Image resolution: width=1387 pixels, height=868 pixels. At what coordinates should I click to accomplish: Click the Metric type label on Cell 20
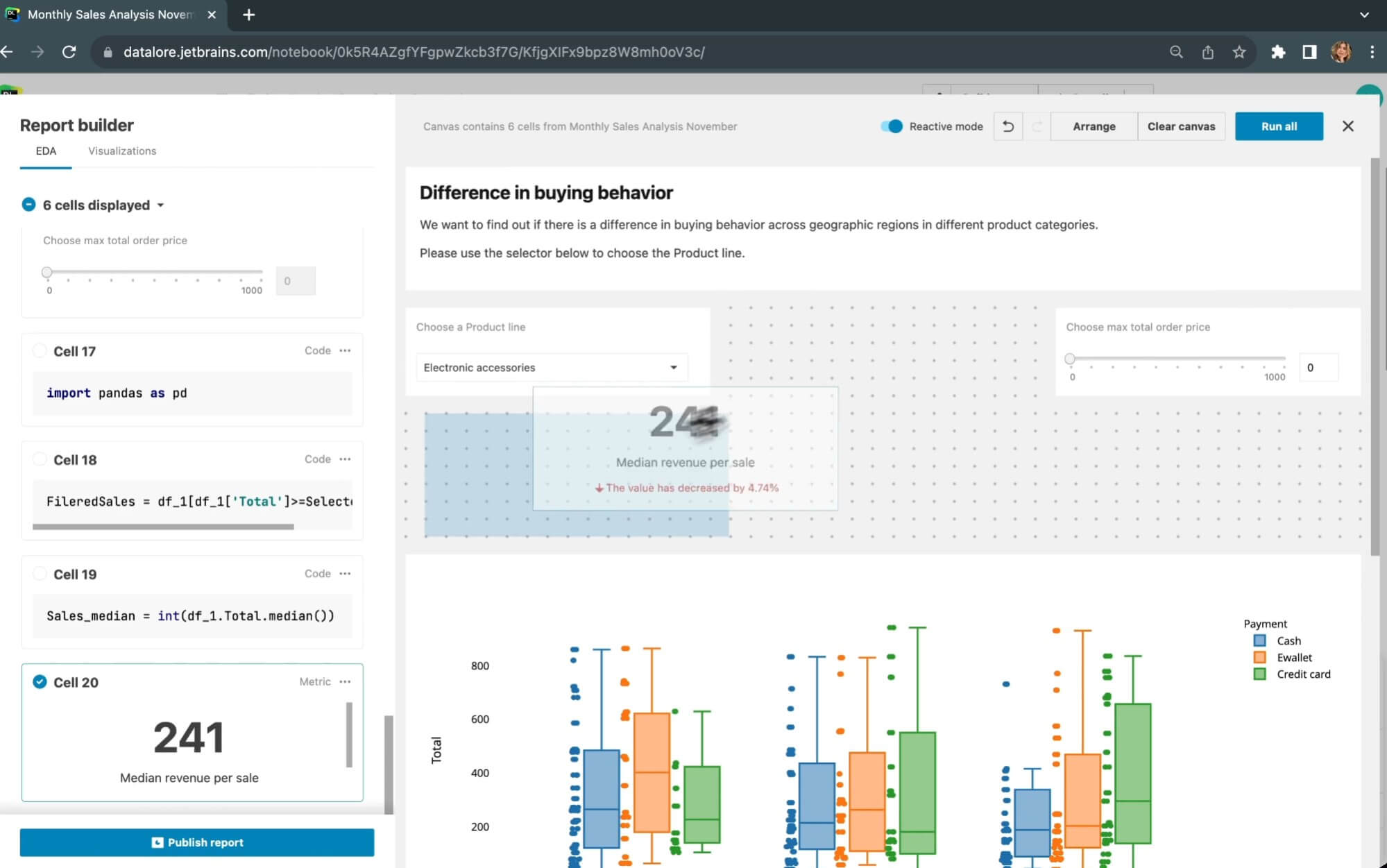(315, 682)
